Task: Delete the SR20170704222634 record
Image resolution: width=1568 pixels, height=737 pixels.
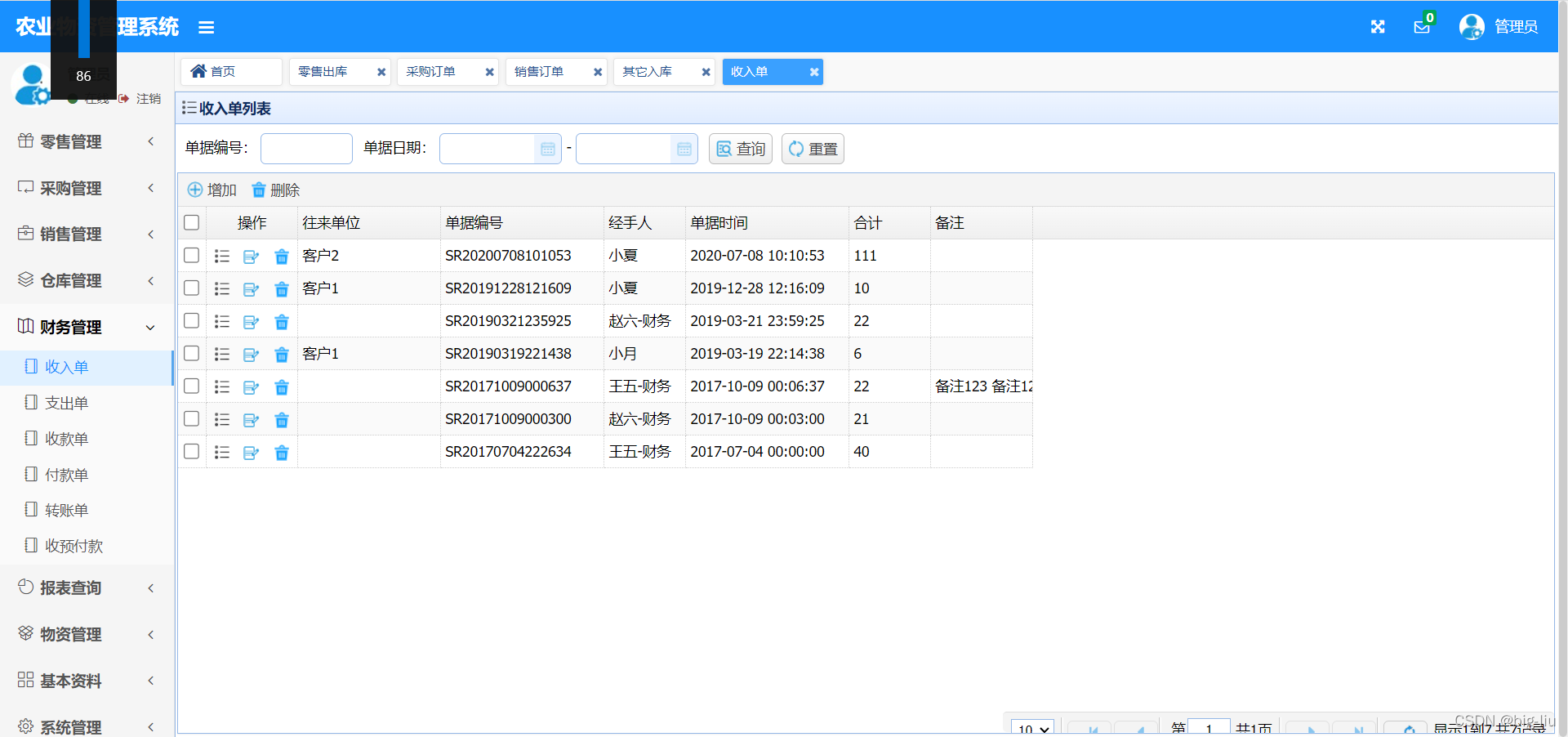Action: [x=282, y=453]
